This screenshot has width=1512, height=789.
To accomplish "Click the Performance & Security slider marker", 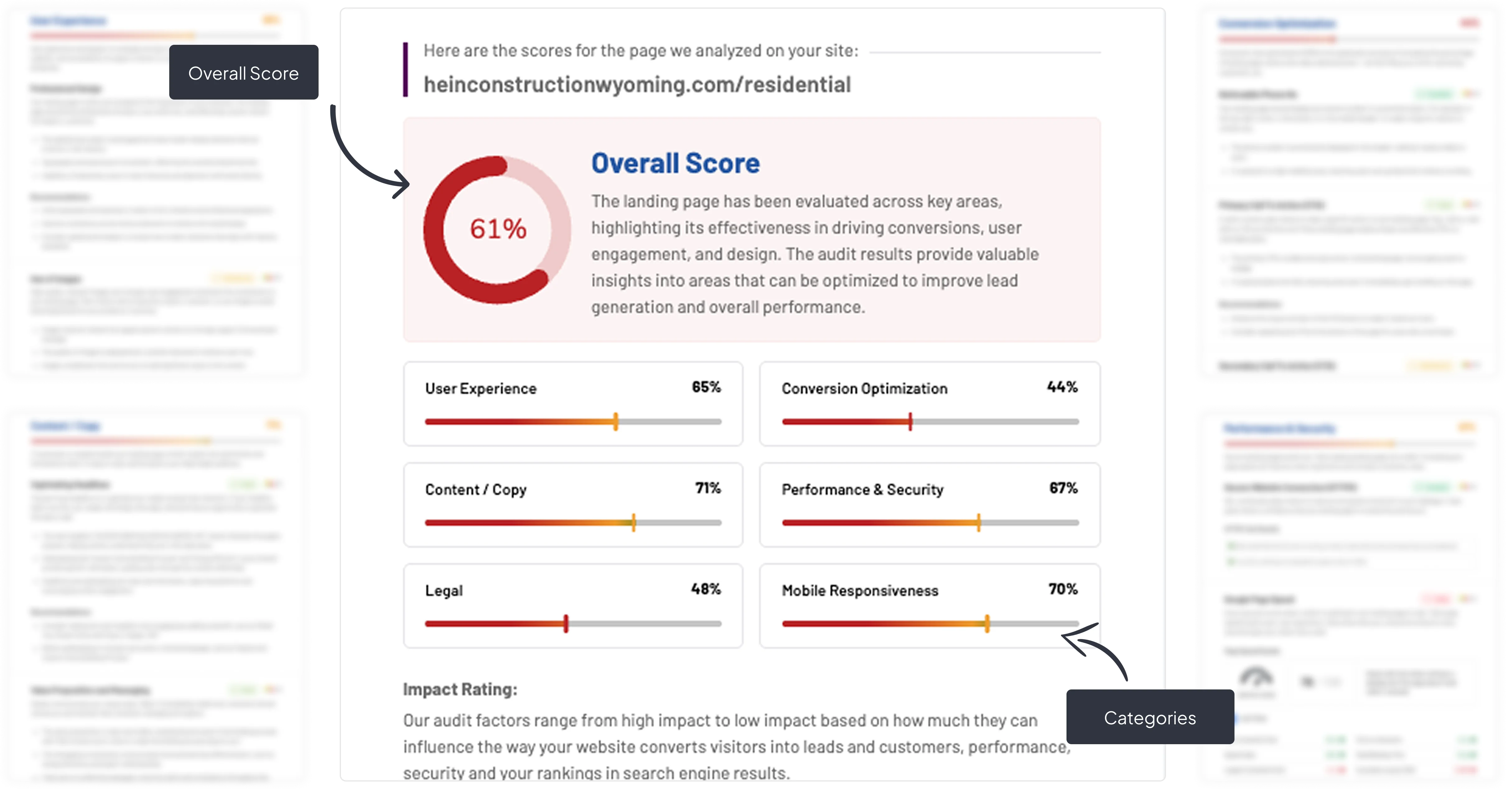I will (978, 522).
